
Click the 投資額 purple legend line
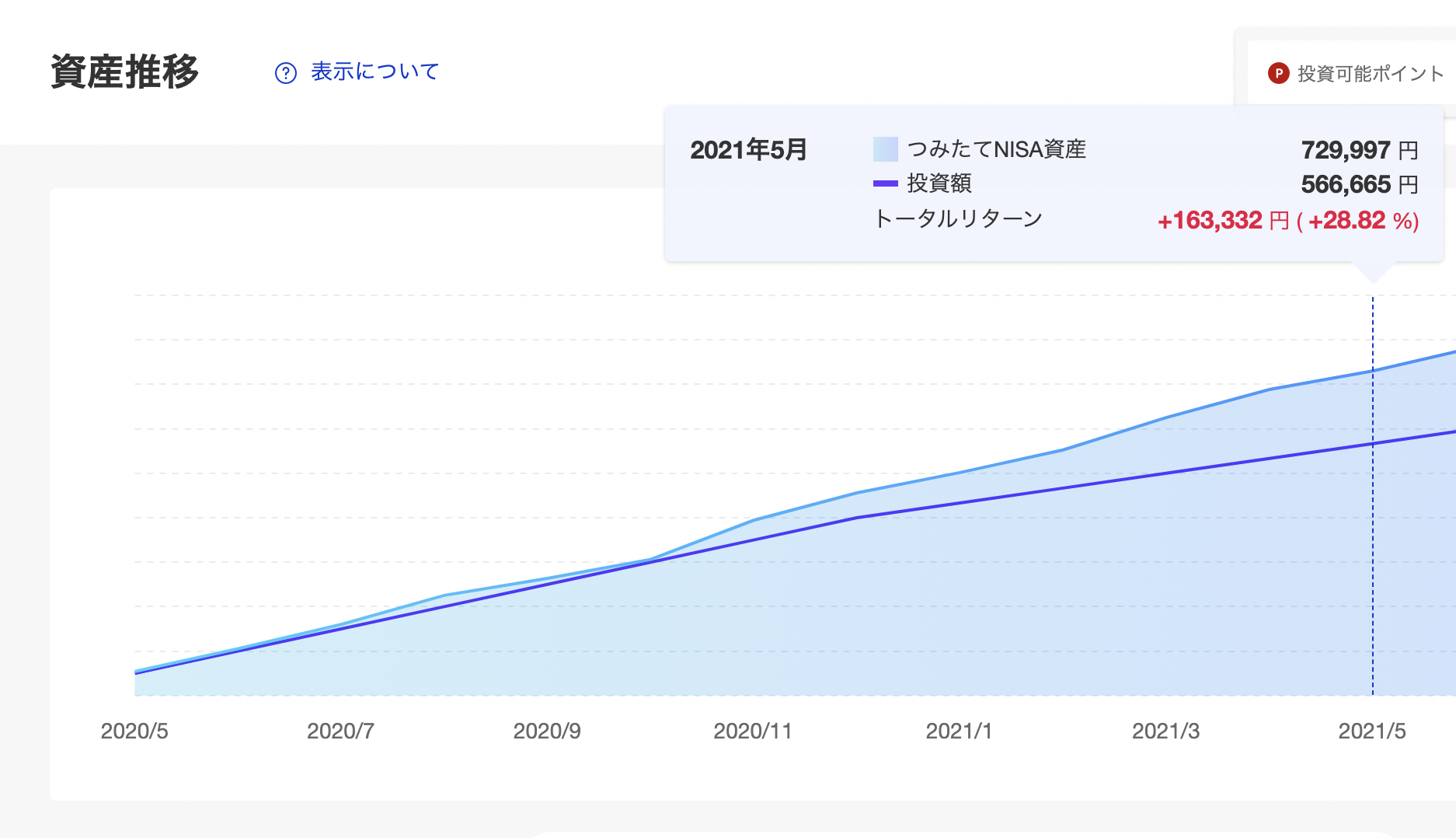coord(885,183)
